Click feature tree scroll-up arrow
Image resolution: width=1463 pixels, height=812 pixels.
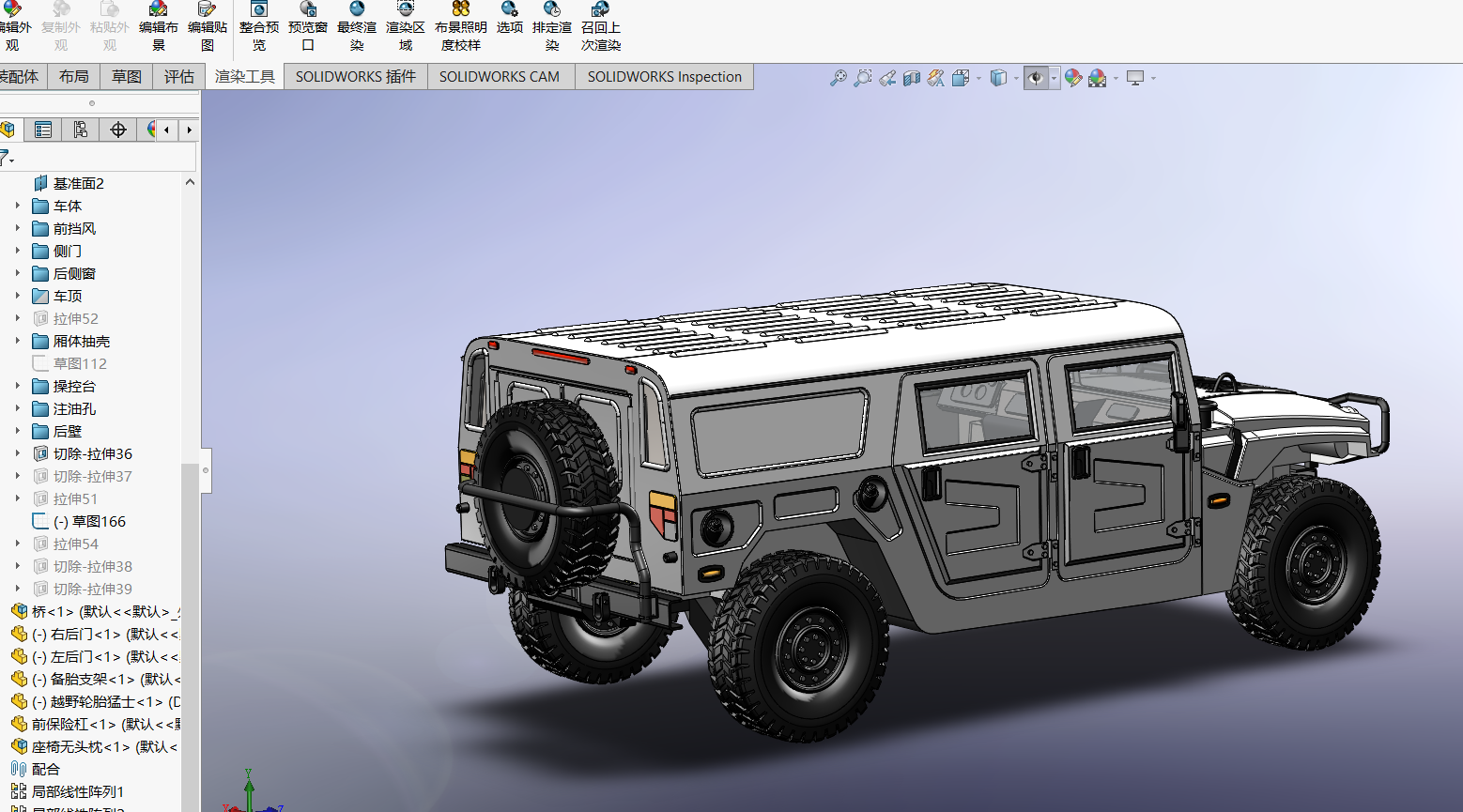[190, 182]
